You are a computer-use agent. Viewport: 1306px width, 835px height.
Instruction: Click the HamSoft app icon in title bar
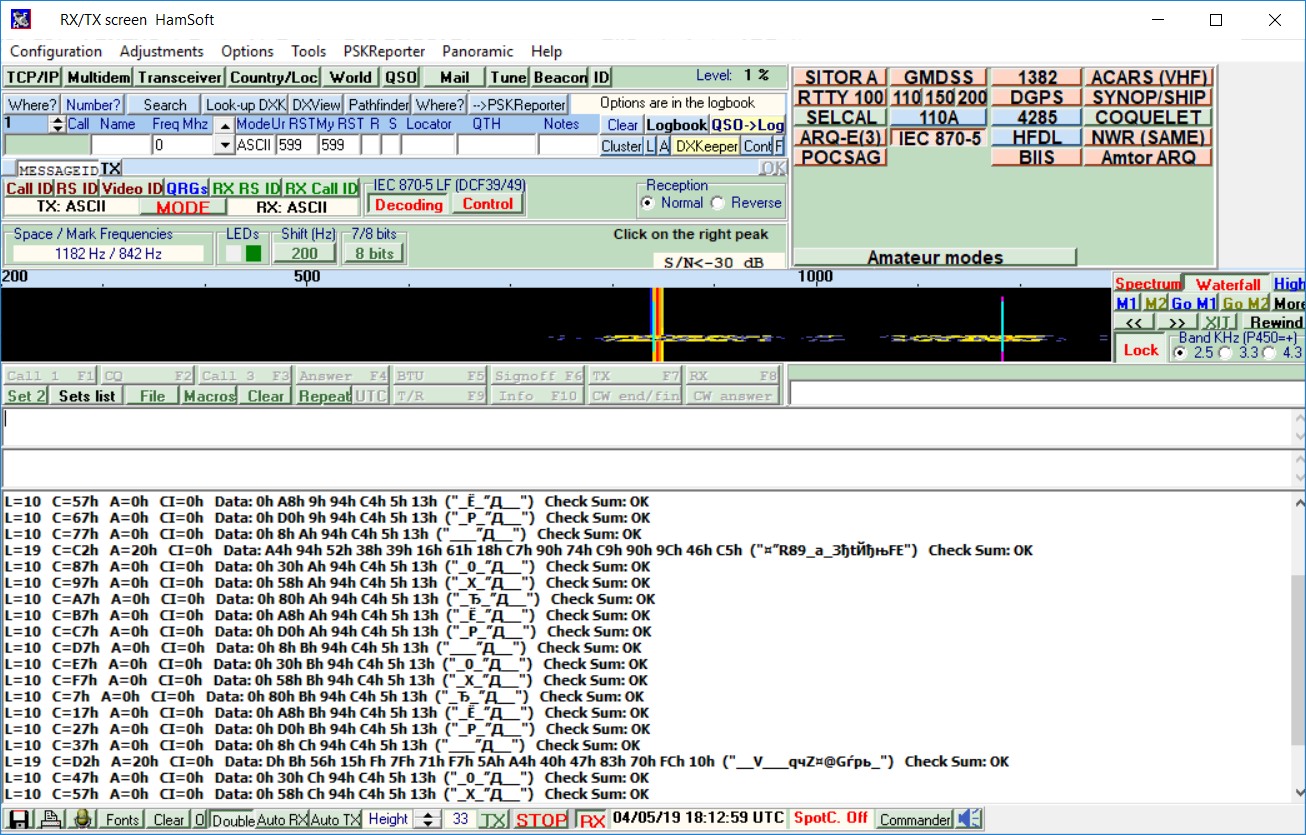(20, 19)
